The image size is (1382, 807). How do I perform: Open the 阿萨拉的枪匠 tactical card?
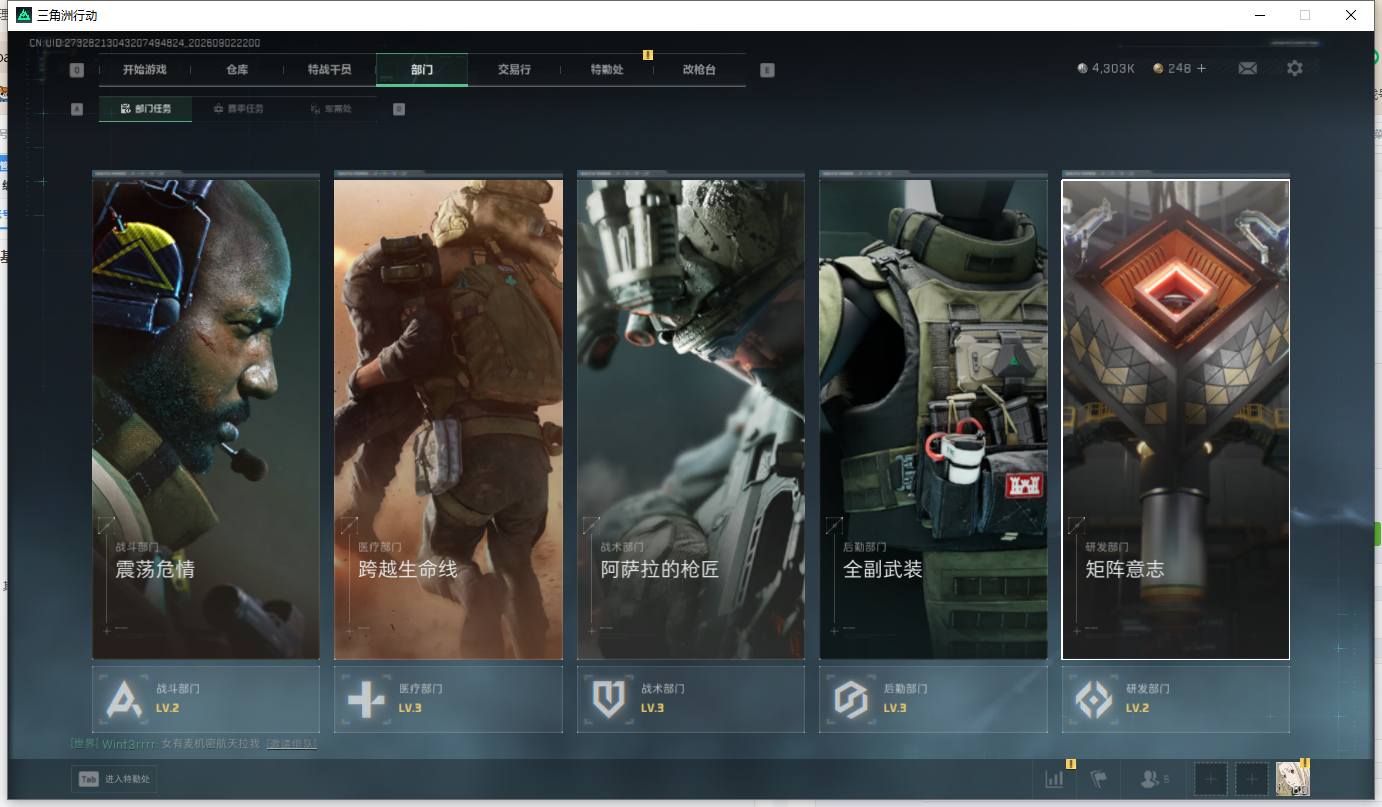pos(691,419)
